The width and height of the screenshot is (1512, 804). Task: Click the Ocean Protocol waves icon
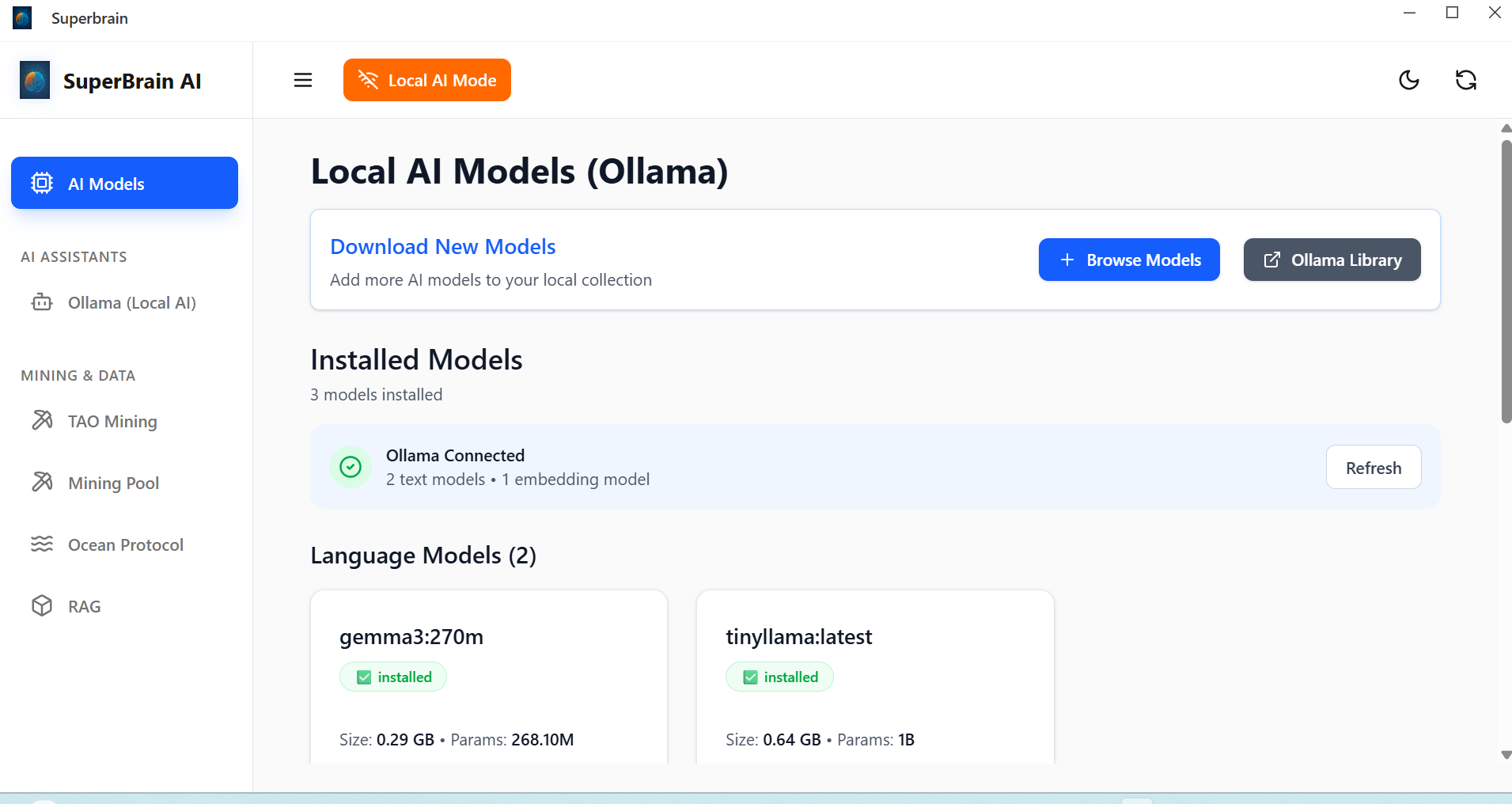click(x=42, y=544)
